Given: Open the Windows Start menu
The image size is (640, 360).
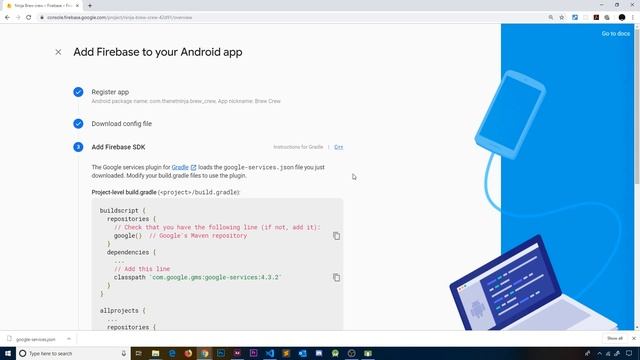Looking at the screenshot, I should (x=8, y=353).
